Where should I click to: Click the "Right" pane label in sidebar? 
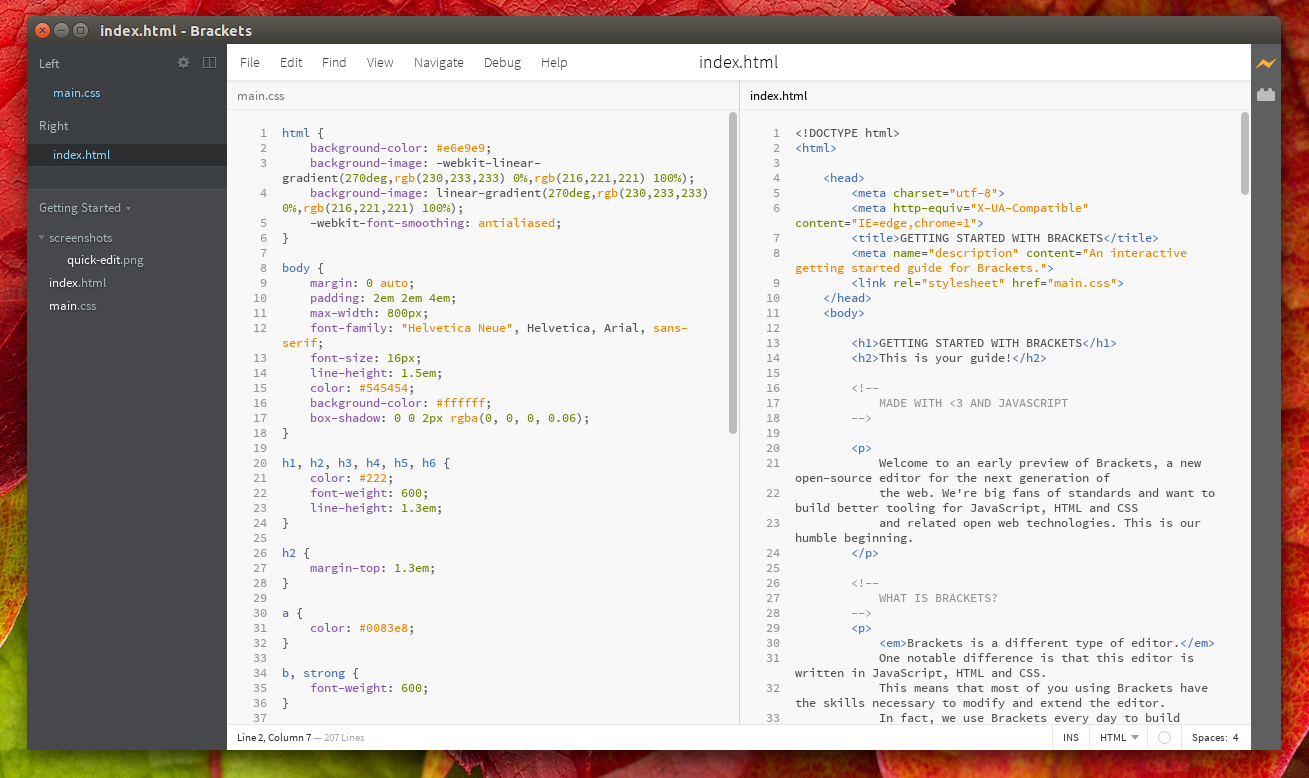click(54, 126)
